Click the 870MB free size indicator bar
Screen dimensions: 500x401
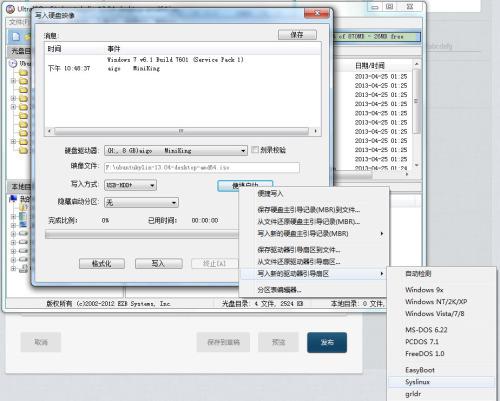[x=377, y=36]
